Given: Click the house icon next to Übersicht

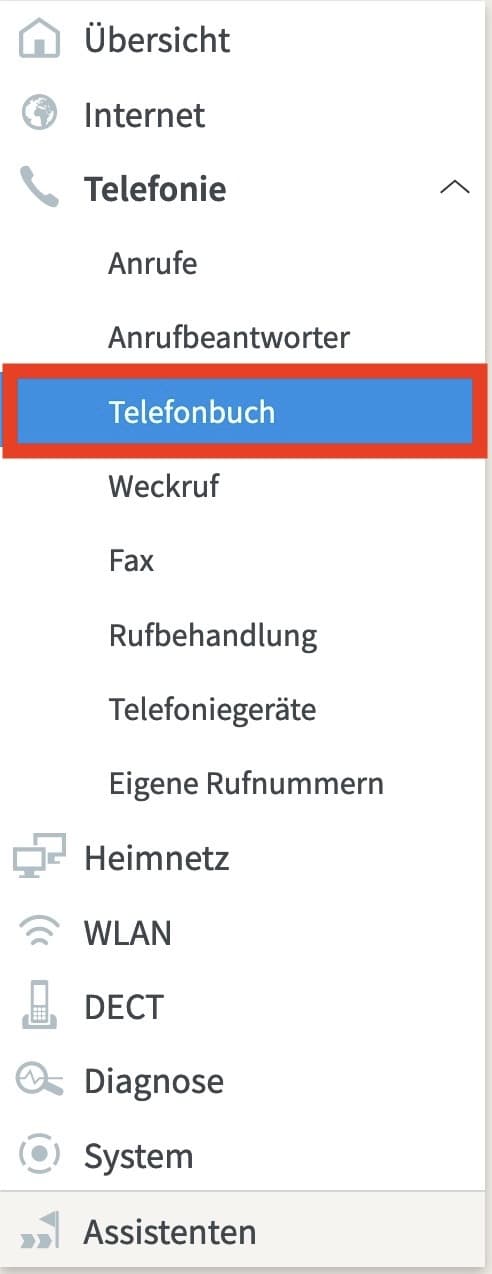Looking at the screenshot, I should (x=39, y=40).
